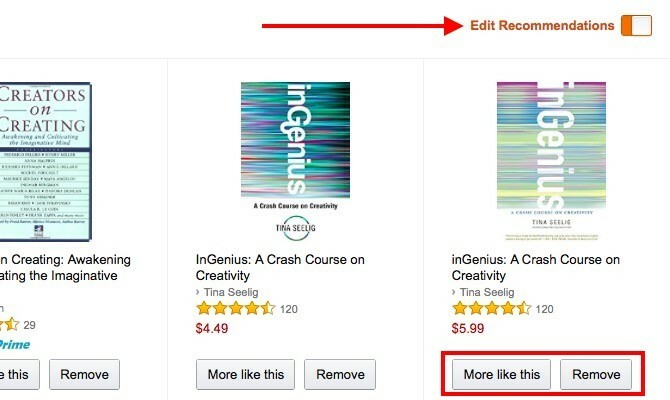670x400 pixels.
Task: Open the teal InGenius book cover
Action: (295, 162)
